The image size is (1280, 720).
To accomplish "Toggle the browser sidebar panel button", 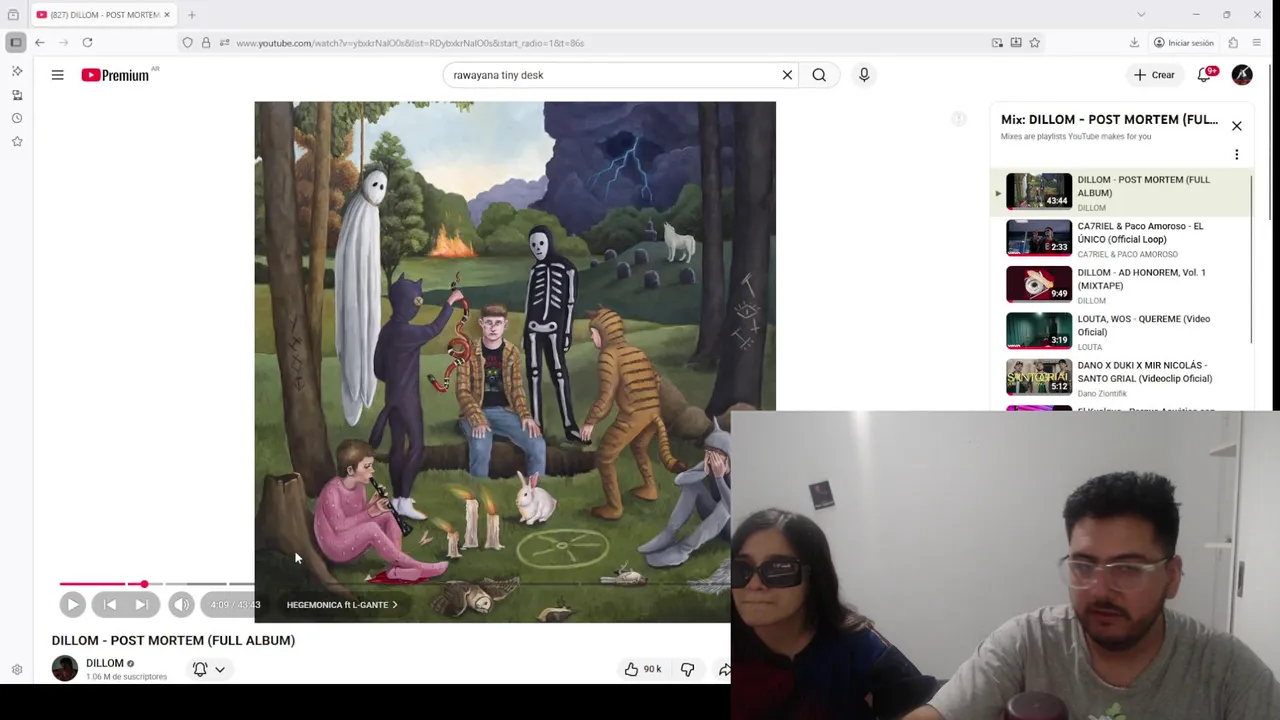I will click(15, 43).
